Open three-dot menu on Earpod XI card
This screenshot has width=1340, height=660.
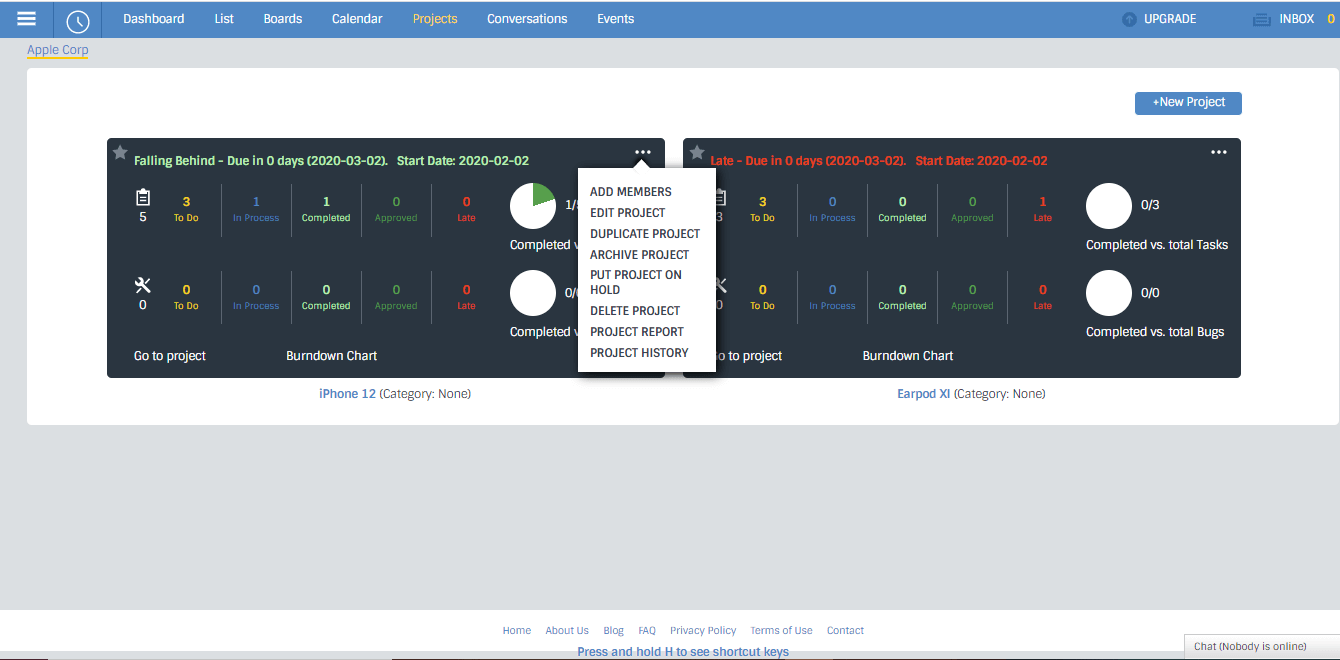point(1218,152)
